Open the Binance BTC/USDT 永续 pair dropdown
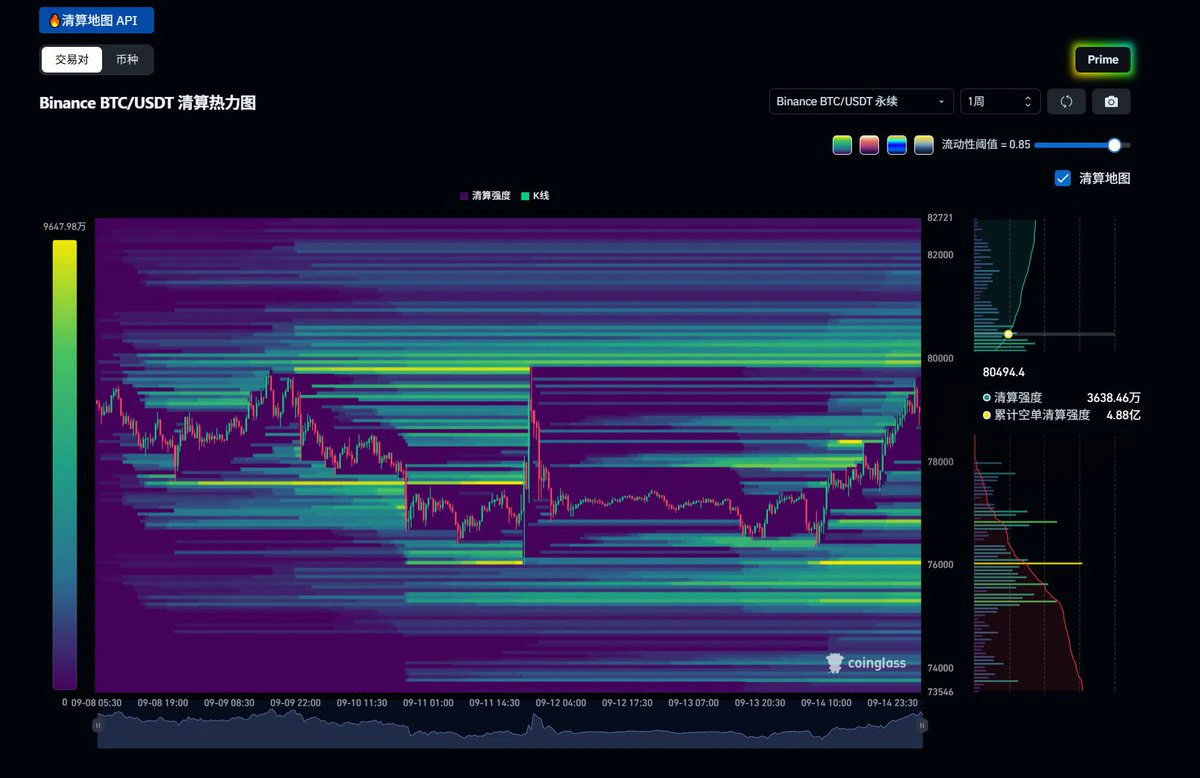Screen dimensions: 1200x778 (x=861, y=101)
